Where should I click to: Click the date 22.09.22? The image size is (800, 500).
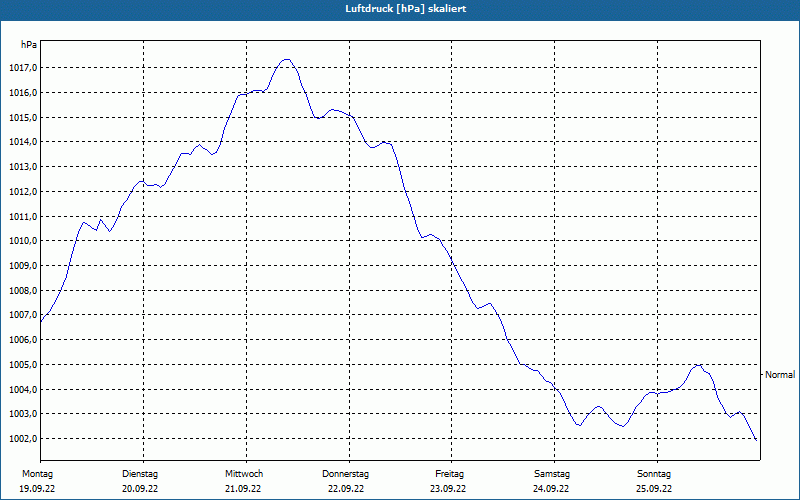pyautogui.click(x=346, y=489)
